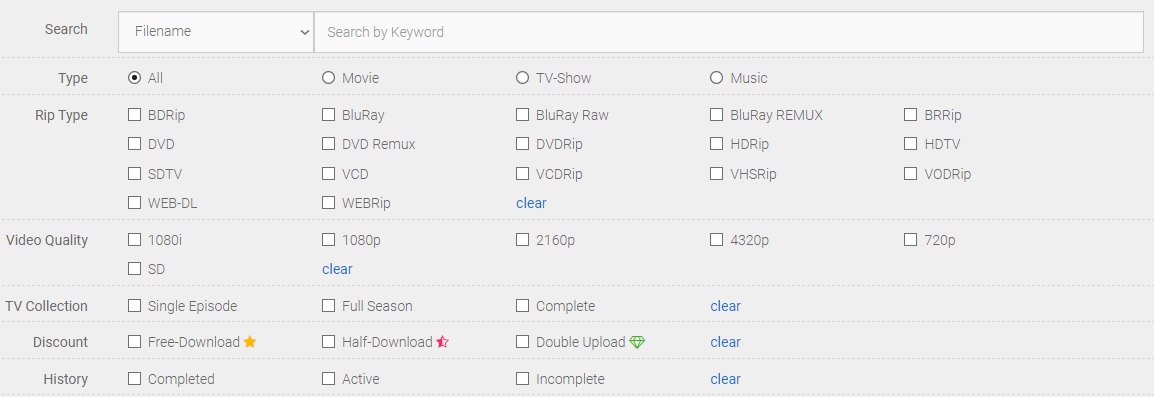Click the pink half-star Half-Download icon
This screenshot has width=1154, height=397.
[442, 342]
